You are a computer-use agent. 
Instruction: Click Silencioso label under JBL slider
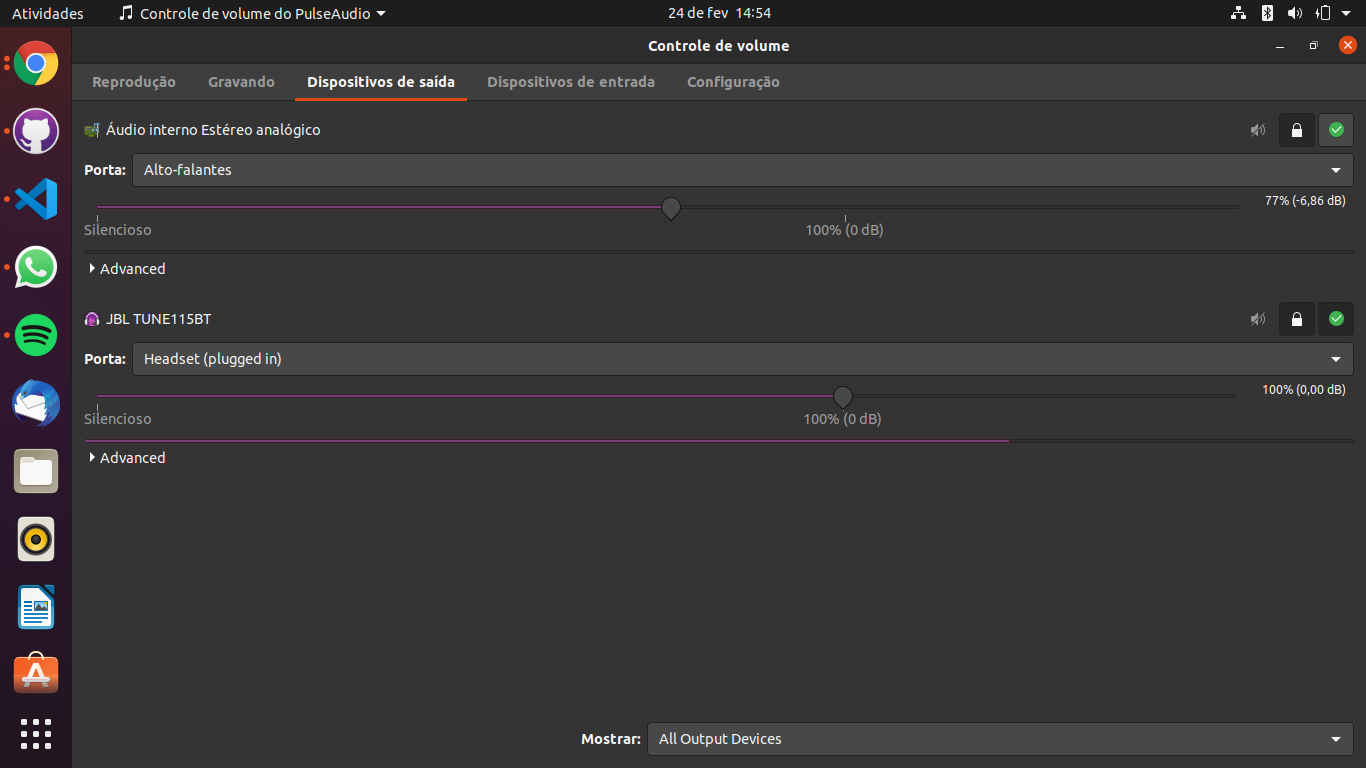click(x=118, y=419)
